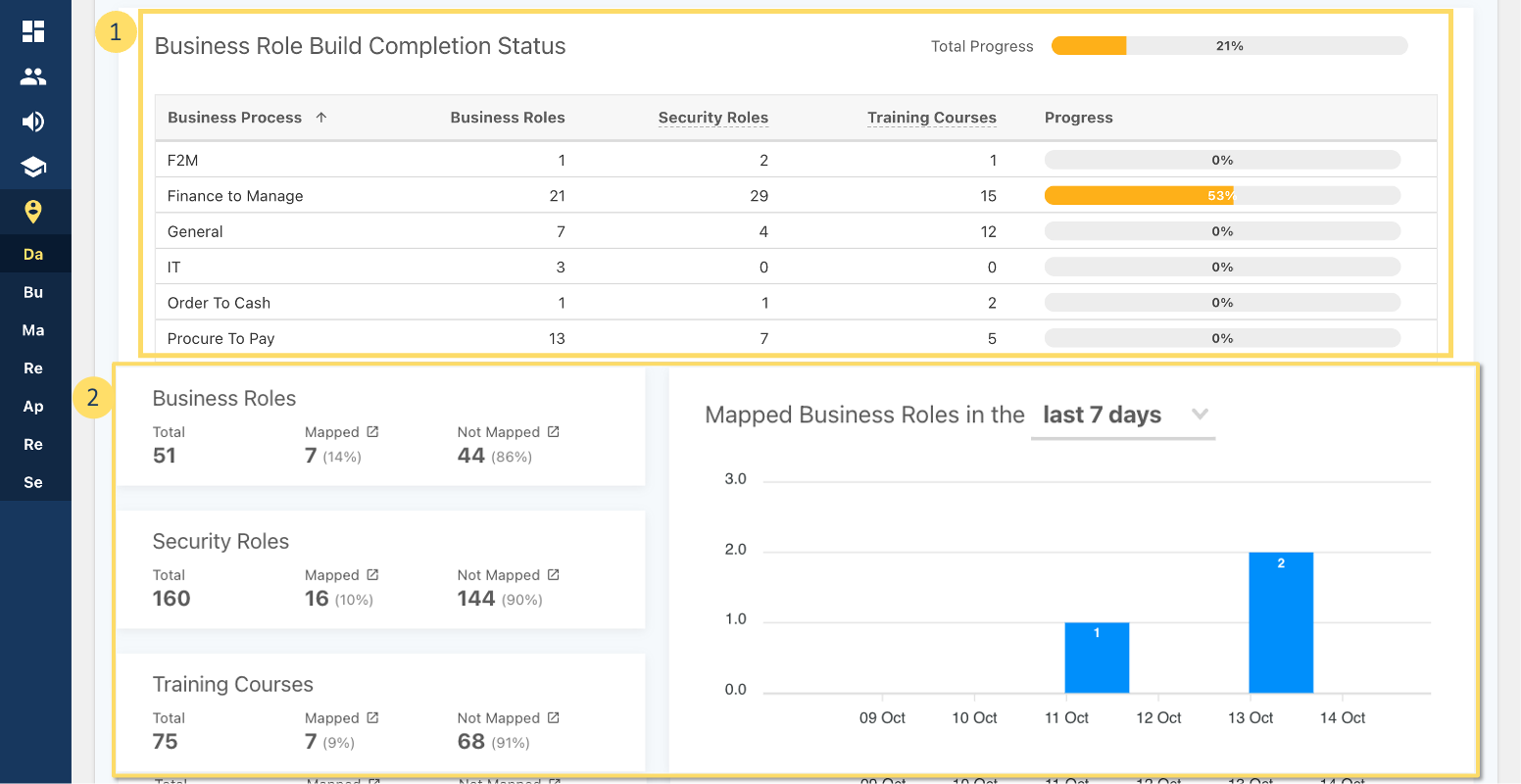Click the Total Progress 21% bar
Screen dimensions: 1521x784
click(1229, 45)
